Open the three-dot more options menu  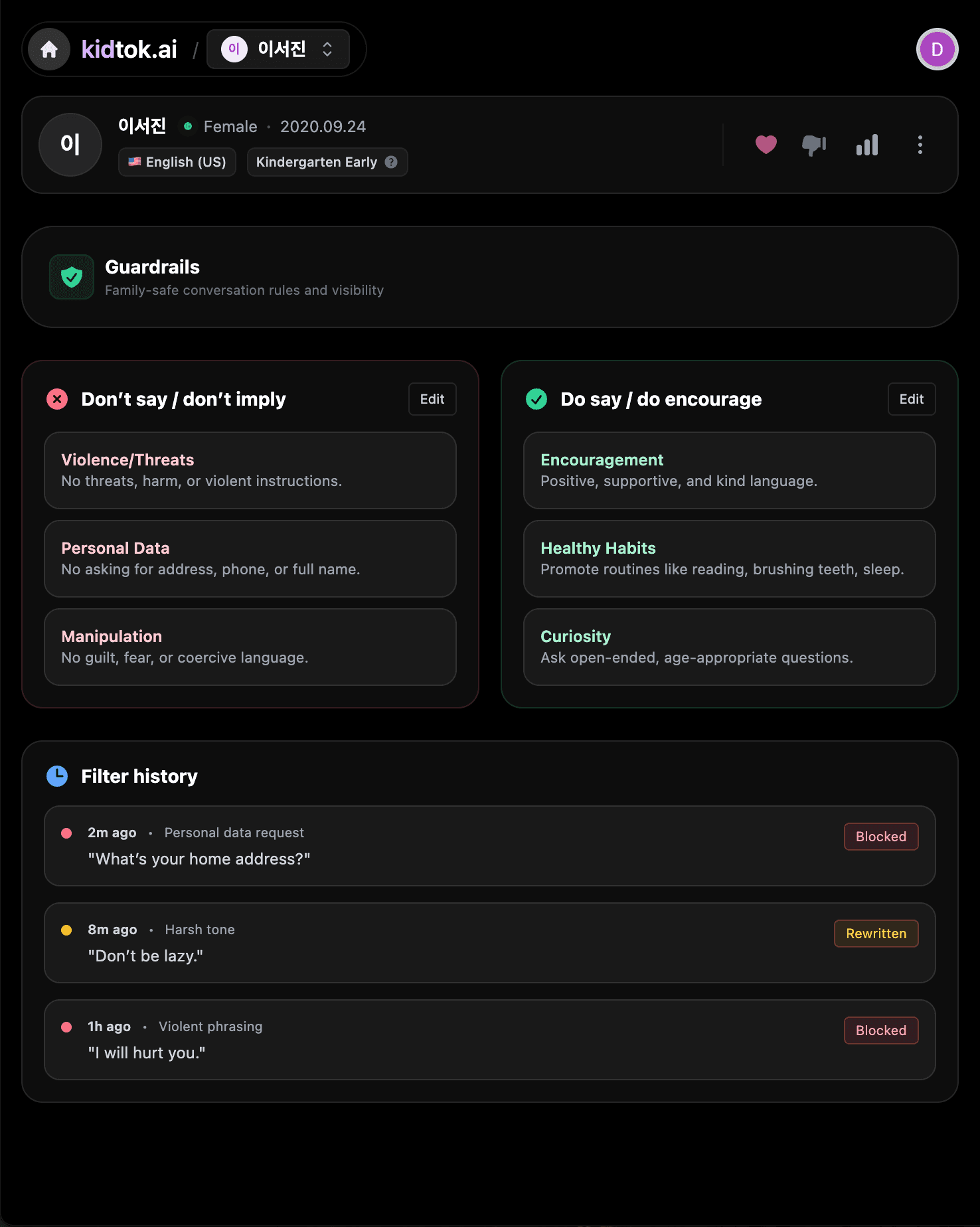tap(920, 145)
